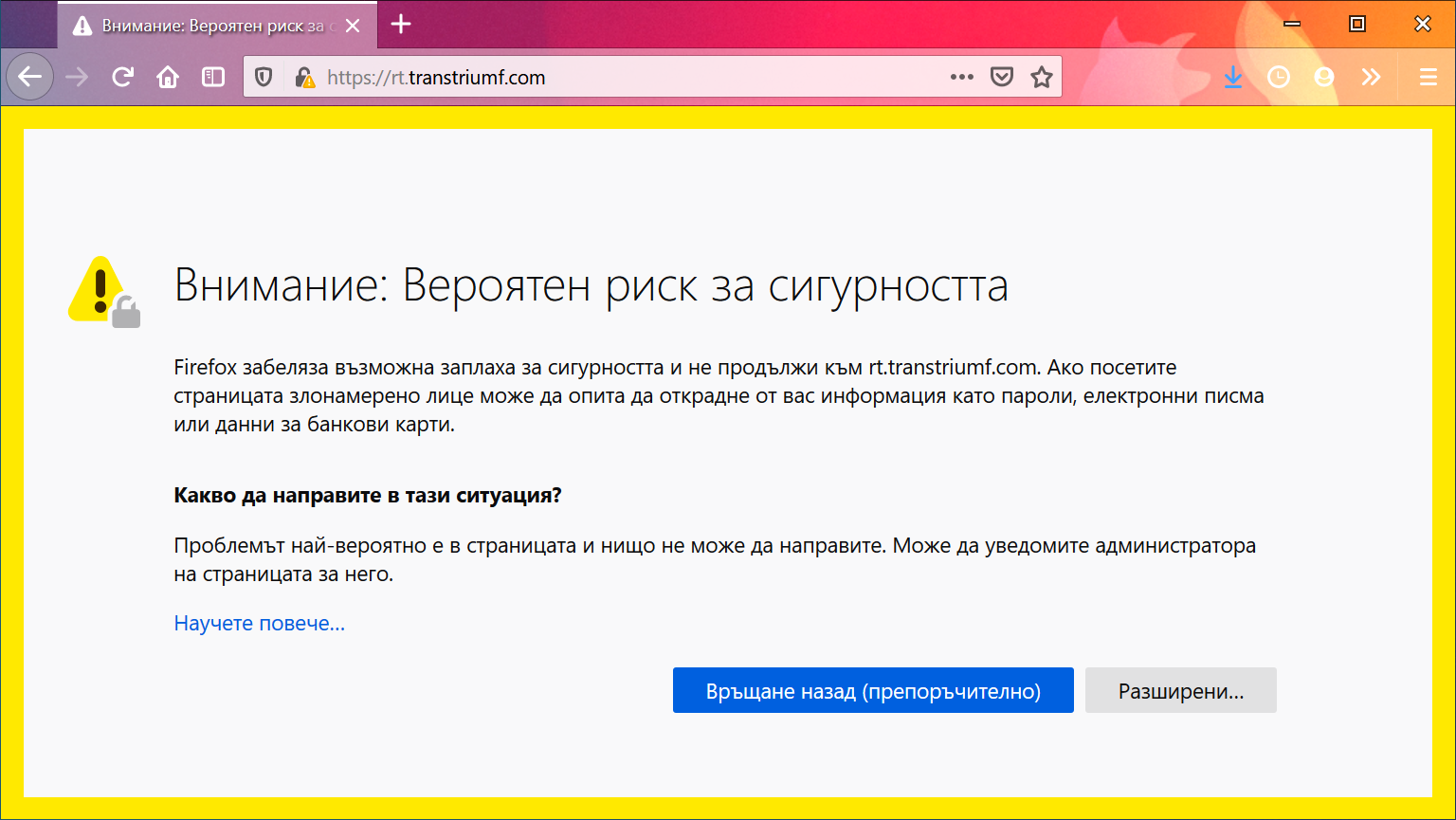Click the back navigation arrow
The height and width of the screenshot is (820, 1456).
[x=29, y=77]
